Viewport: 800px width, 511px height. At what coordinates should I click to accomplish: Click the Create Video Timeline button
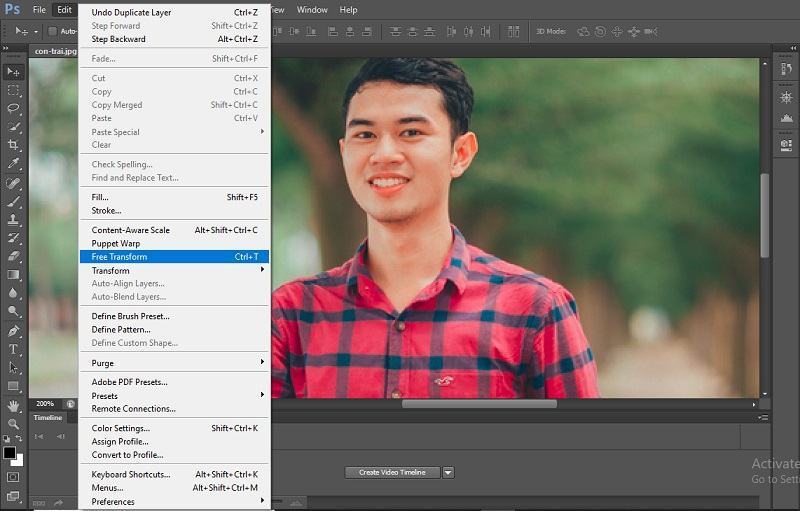coord(392,473)
